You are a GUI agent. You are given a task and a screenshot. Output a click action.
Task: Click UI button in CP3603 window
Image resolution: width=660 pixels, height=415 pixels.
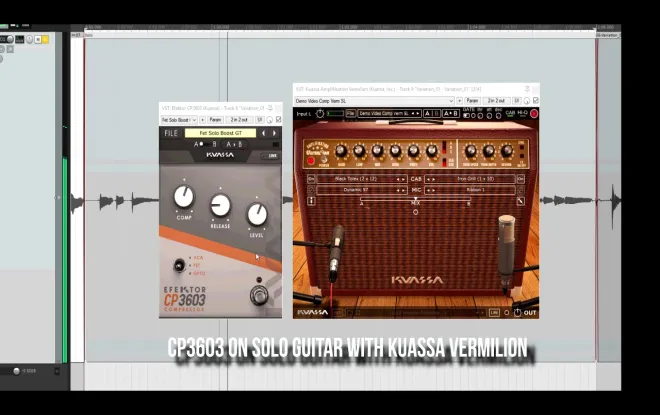click(260, 120)
